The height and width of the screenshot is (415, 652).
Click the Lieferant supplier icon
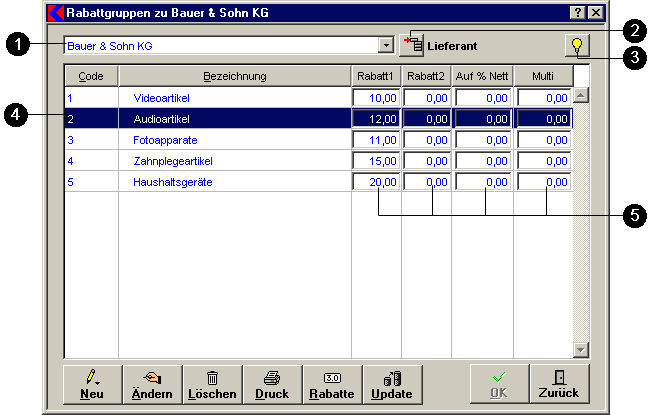412,46
